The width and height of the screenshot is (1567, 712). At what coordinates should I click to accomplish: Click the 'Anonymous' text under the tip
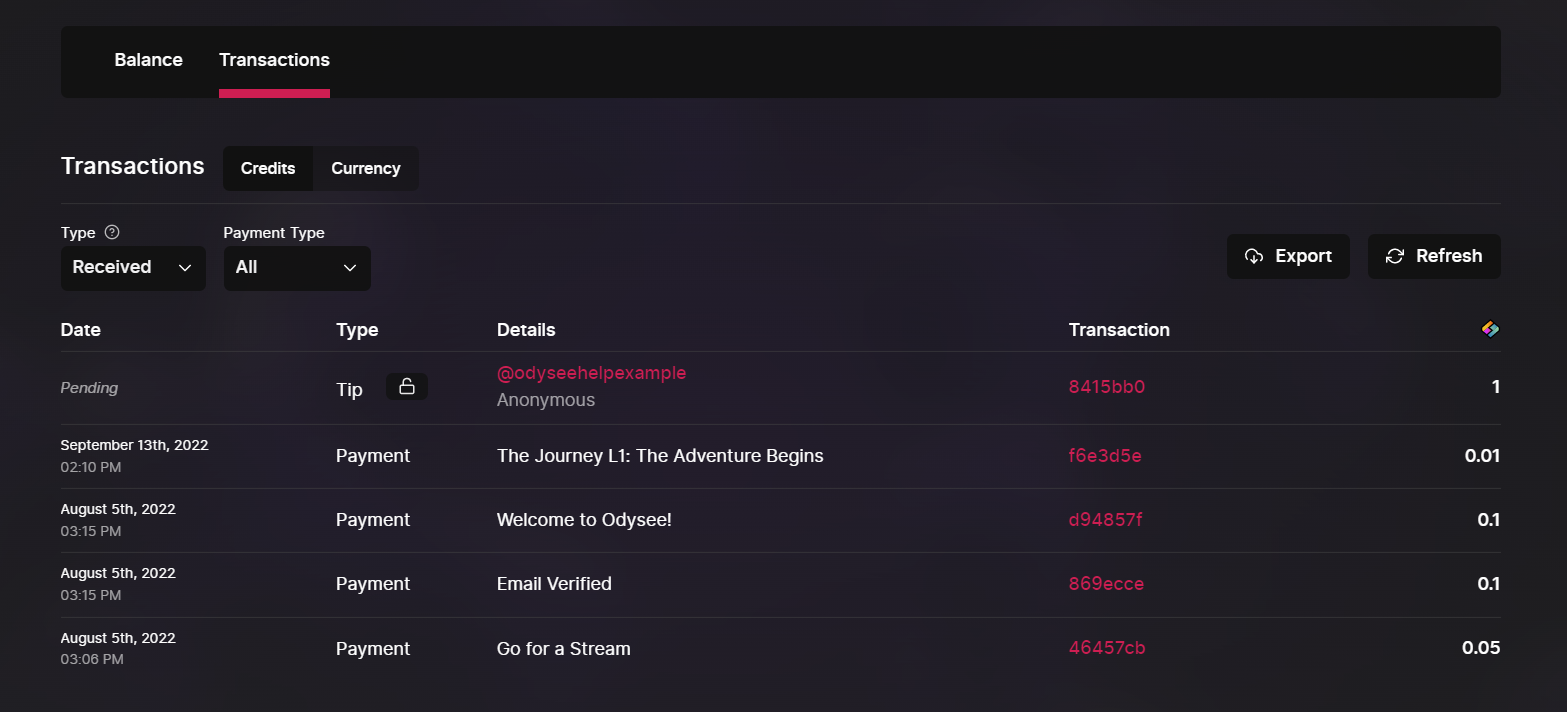tap(546, 400)
